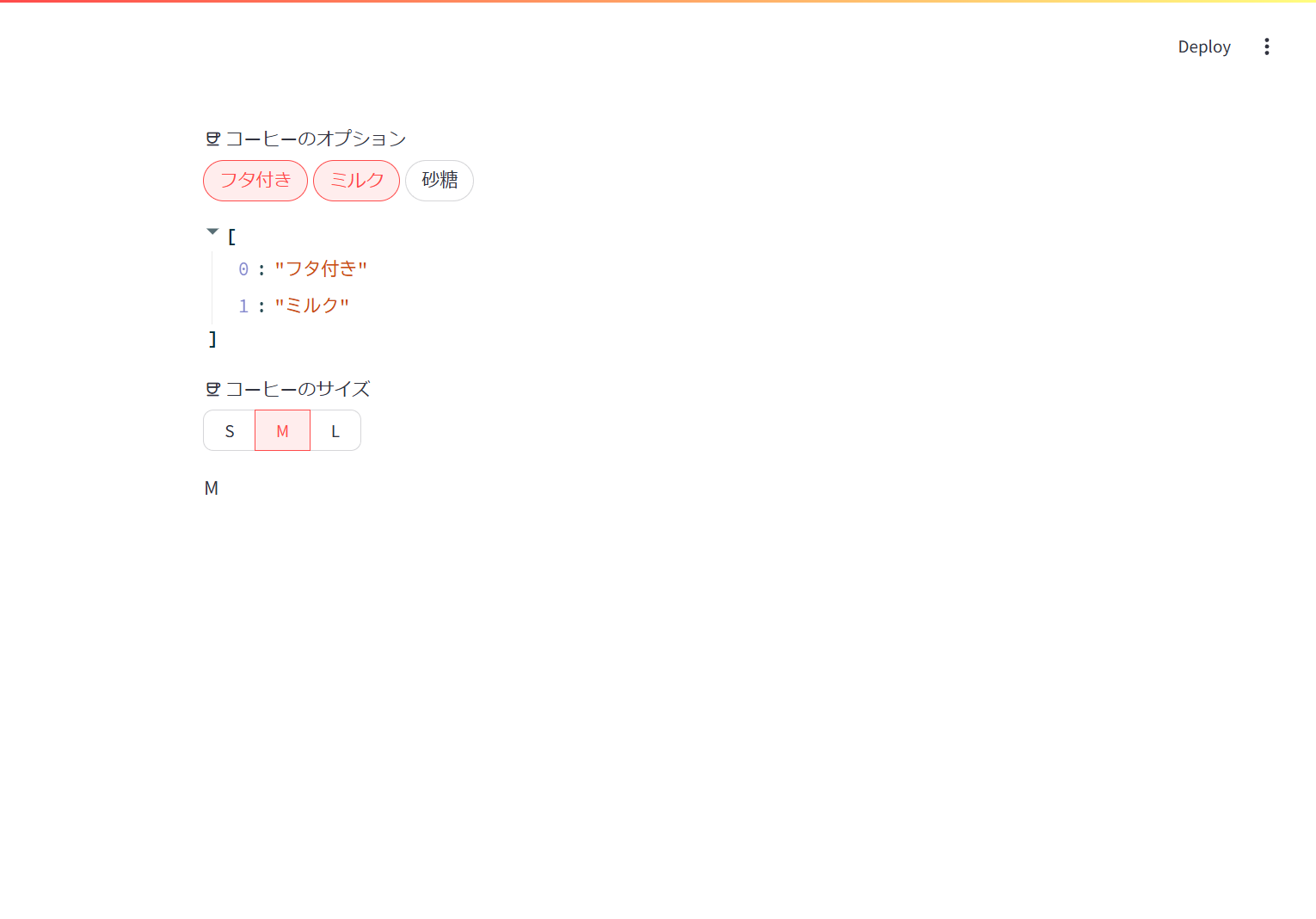This screenshot has height=919, width=1316.
Task: Select size L in the size selector
Action: pyautogui.click(x=335, y=430)
